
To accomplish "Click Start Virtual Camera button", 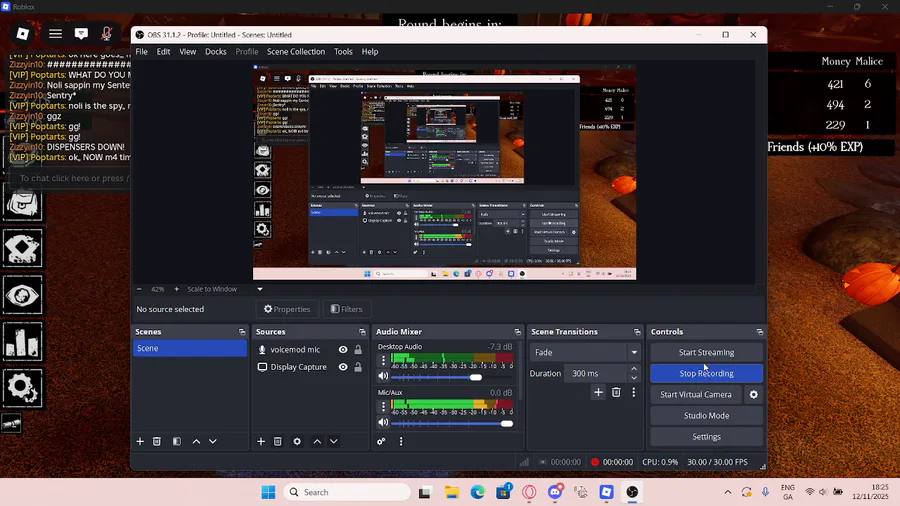I will [696, 395].
